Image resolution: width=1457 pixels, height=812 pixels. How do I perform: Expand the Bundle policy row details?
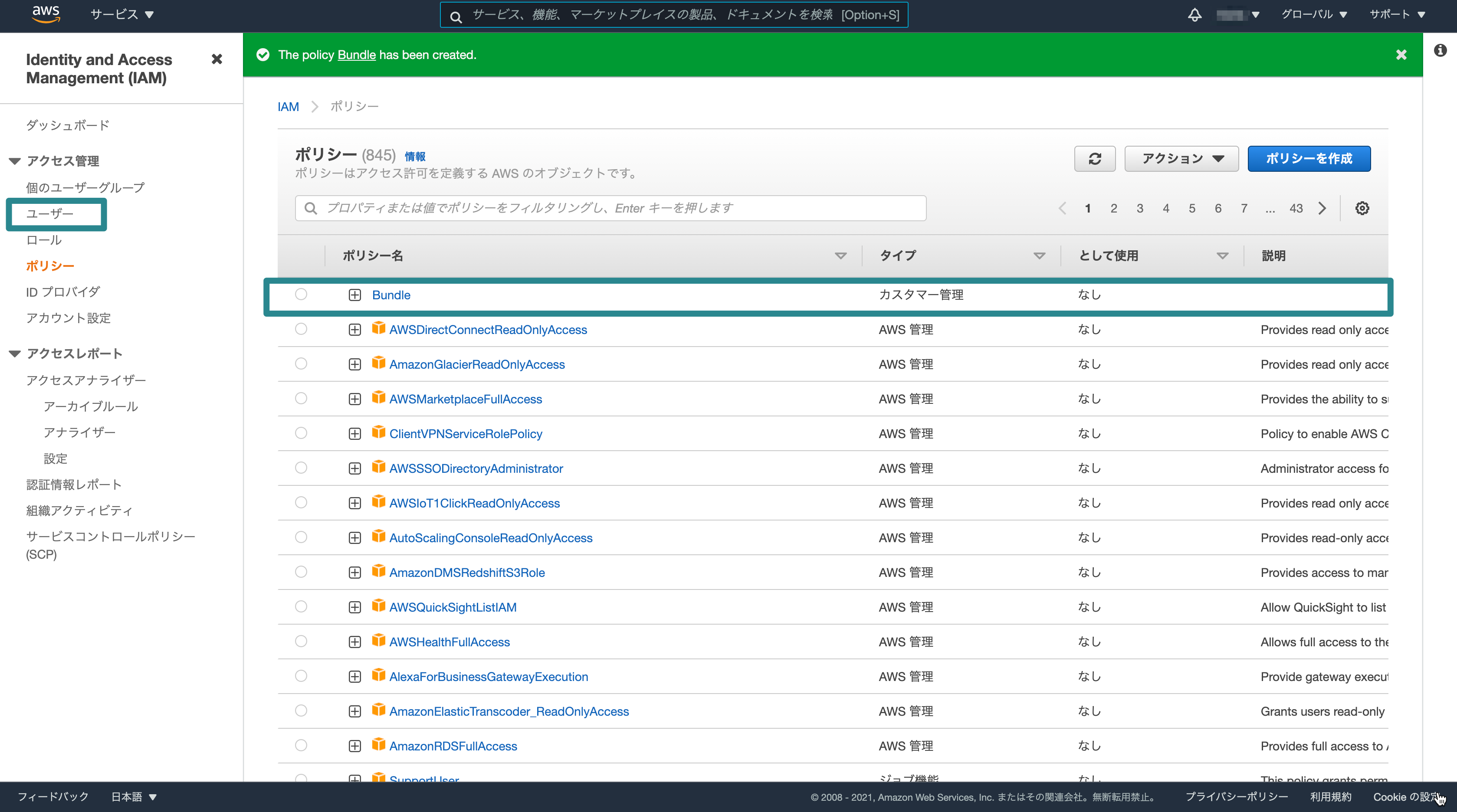point(354,295)
